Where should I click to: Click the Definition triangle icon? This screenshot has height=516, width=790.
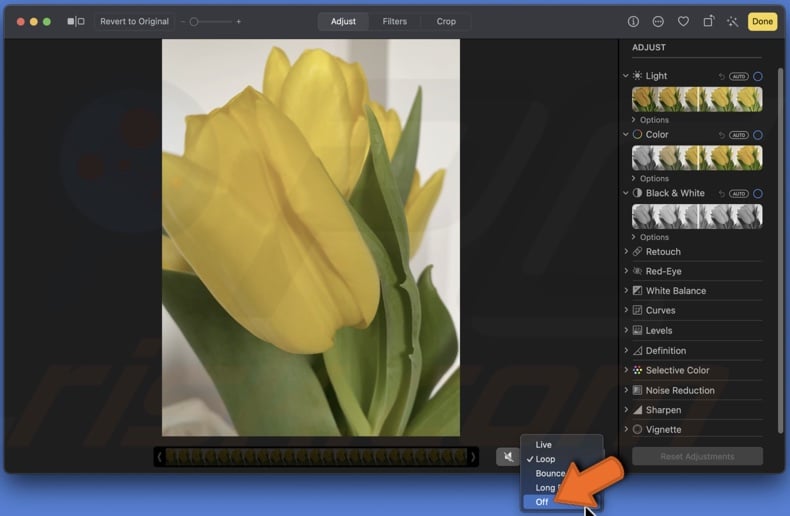pos(637,351)
